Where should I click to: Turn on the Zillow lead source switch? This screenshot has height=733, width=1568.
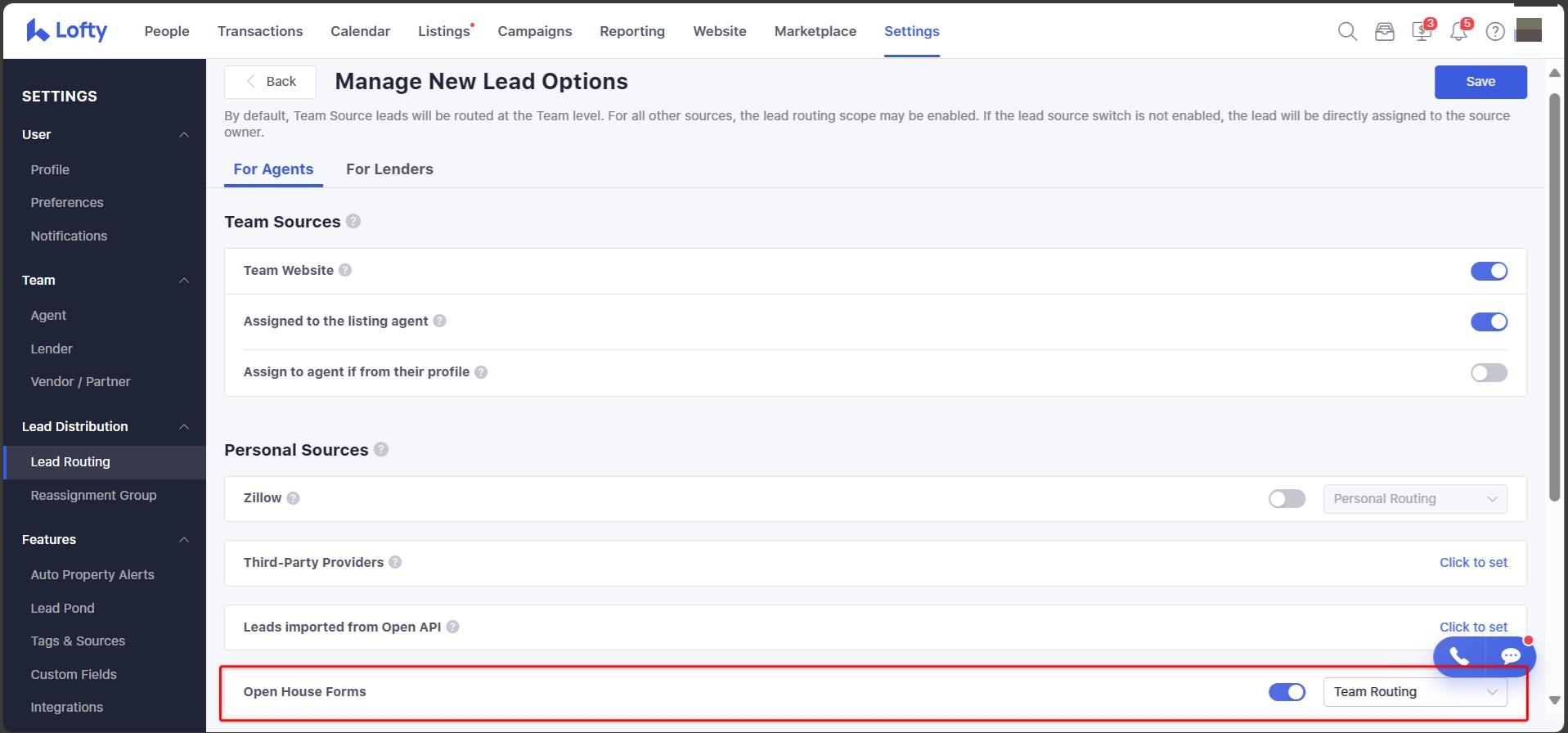pos(1287,499)
